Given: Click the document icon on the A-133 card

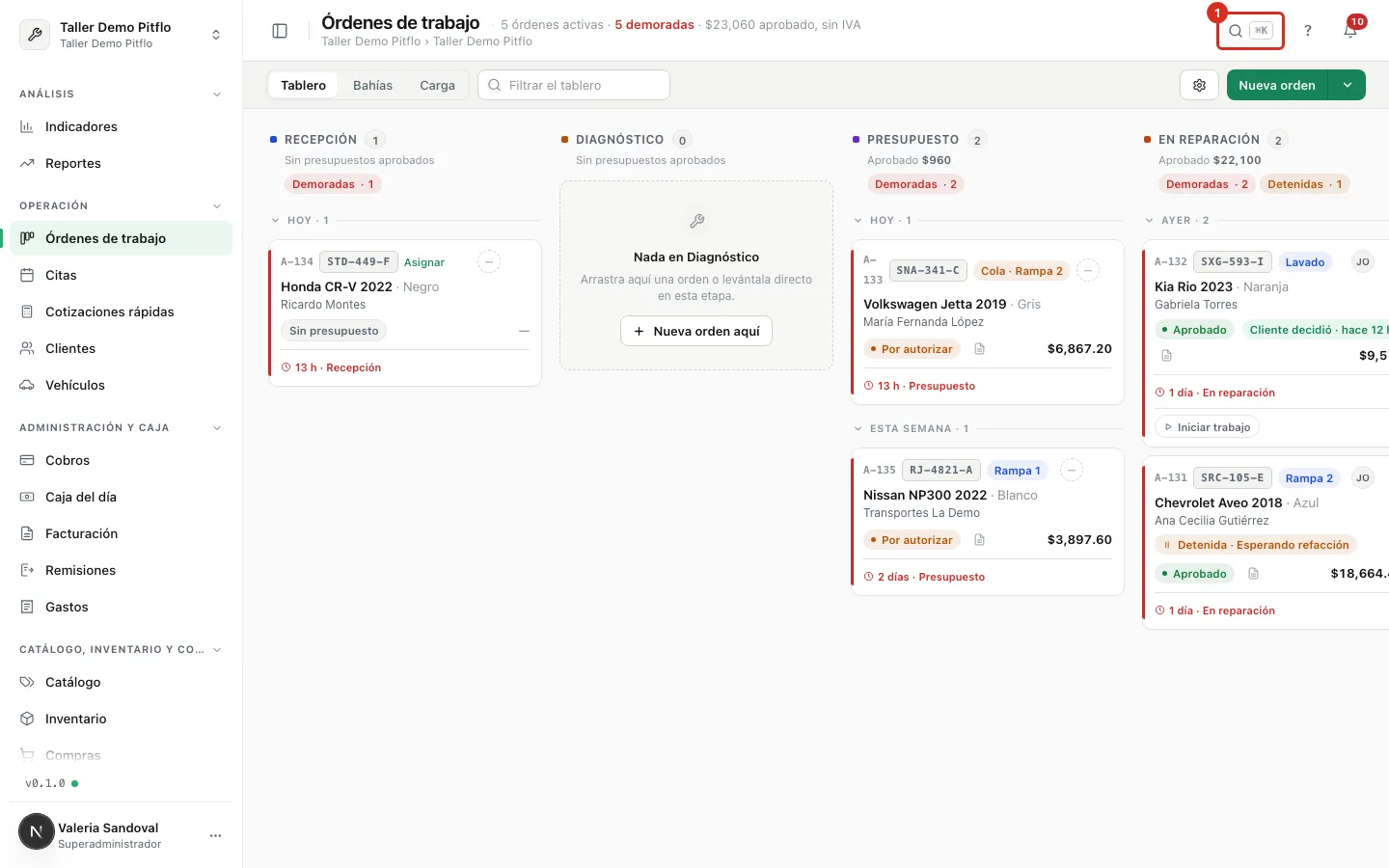Looking at the screenshot, I should [x=979, y=349].
